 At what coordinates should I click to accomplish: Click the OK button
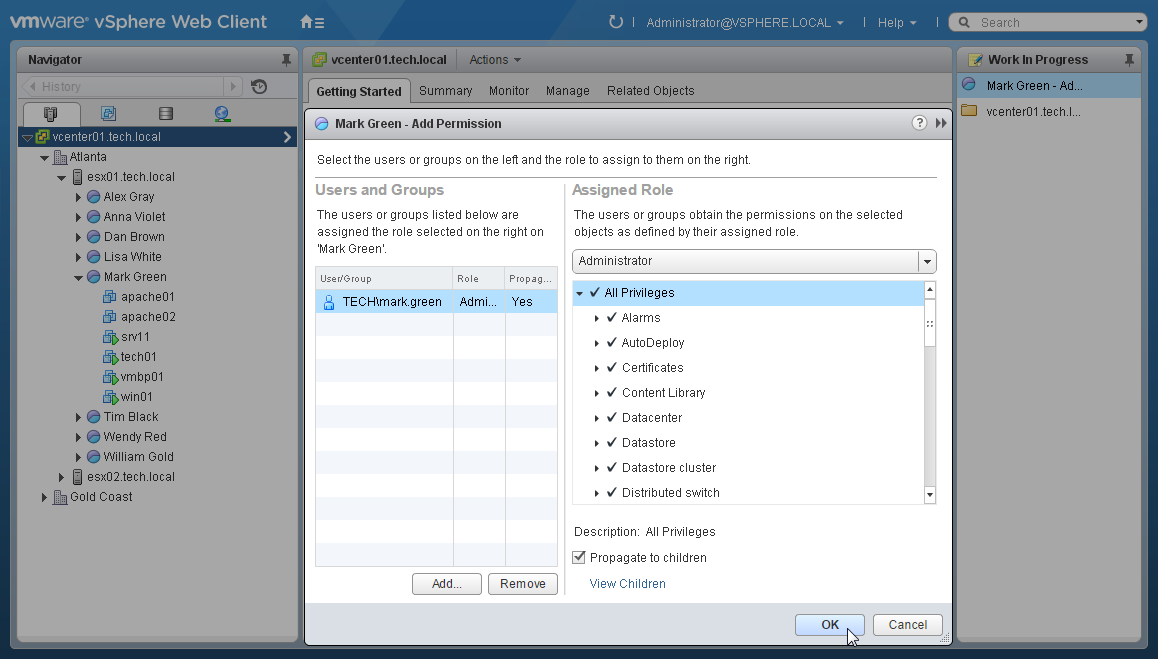coord(830,624)
